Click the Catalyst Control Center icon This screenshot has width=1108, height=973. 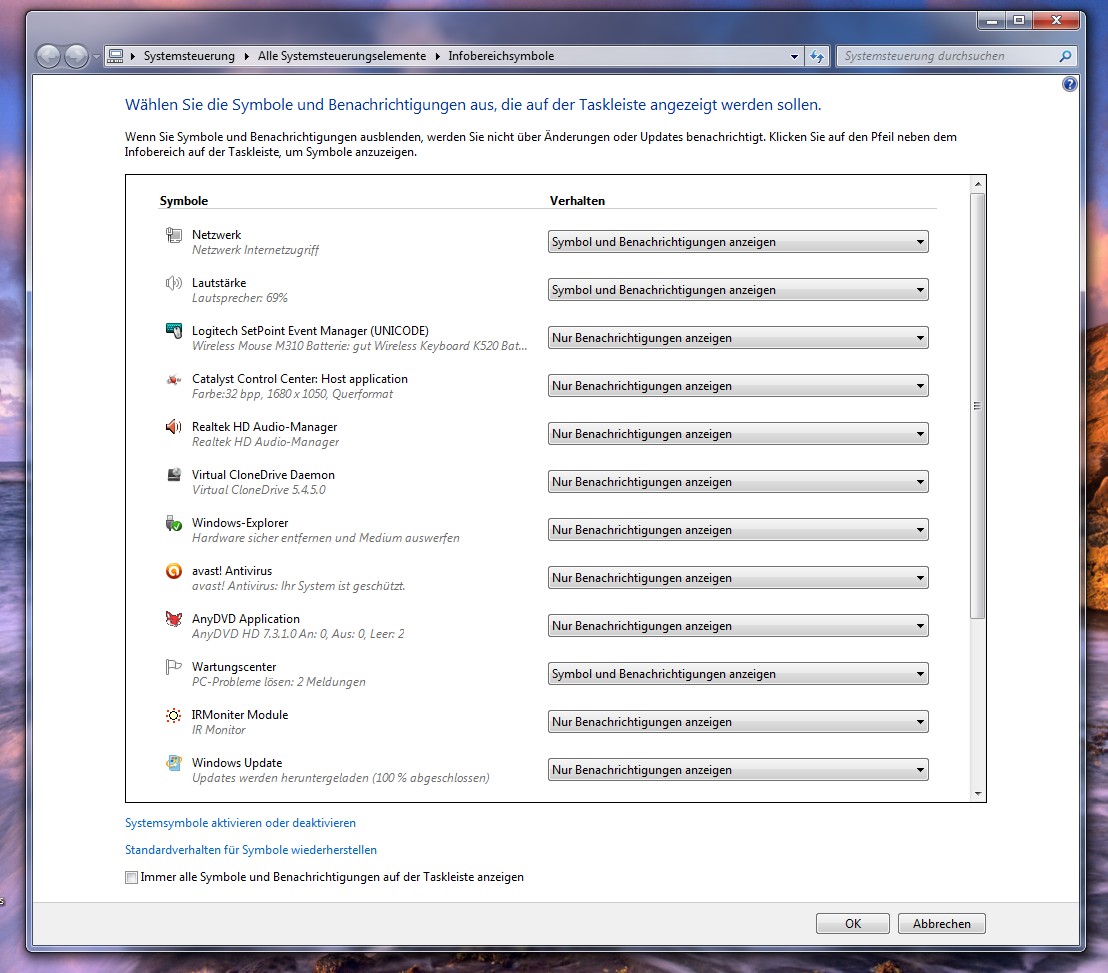tap(174, 379)
